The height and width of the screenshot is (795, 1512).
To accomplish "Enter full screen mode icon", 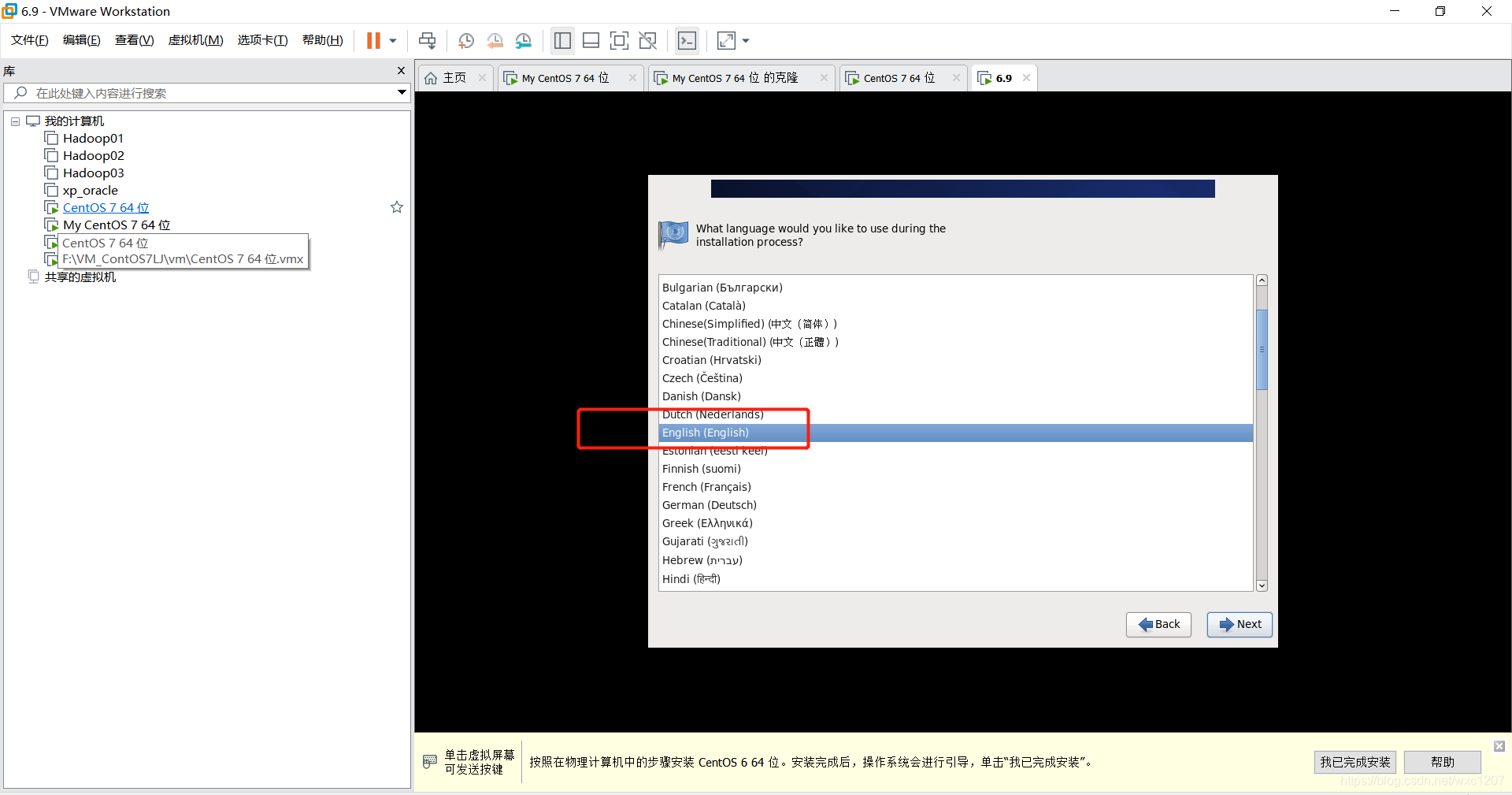I will point(620,40).
